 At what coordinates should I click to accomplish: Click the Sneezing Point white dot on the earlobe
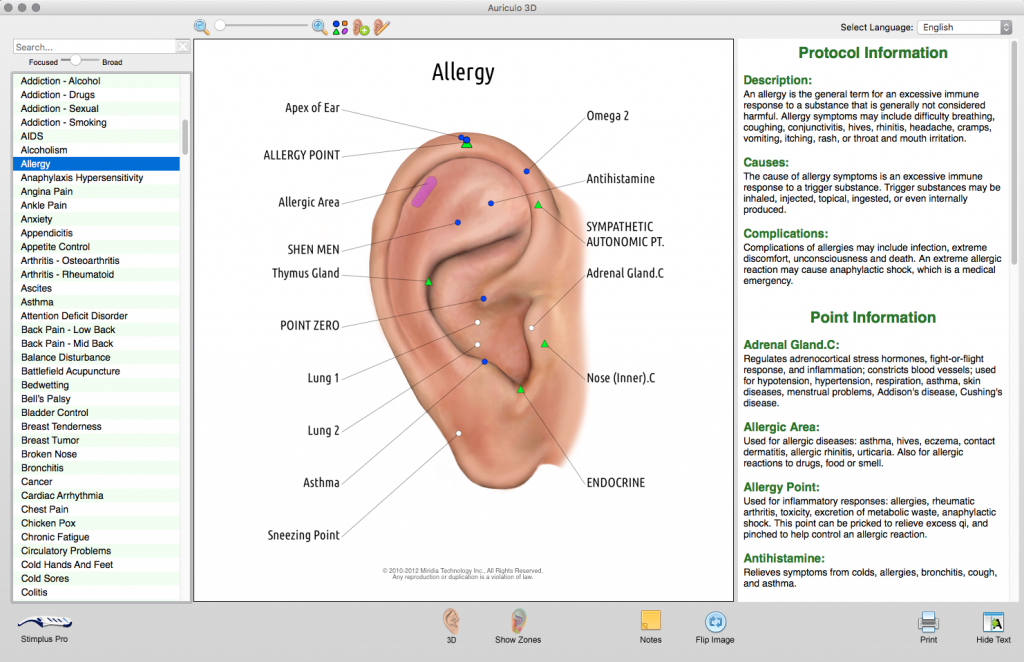(458, 433)
